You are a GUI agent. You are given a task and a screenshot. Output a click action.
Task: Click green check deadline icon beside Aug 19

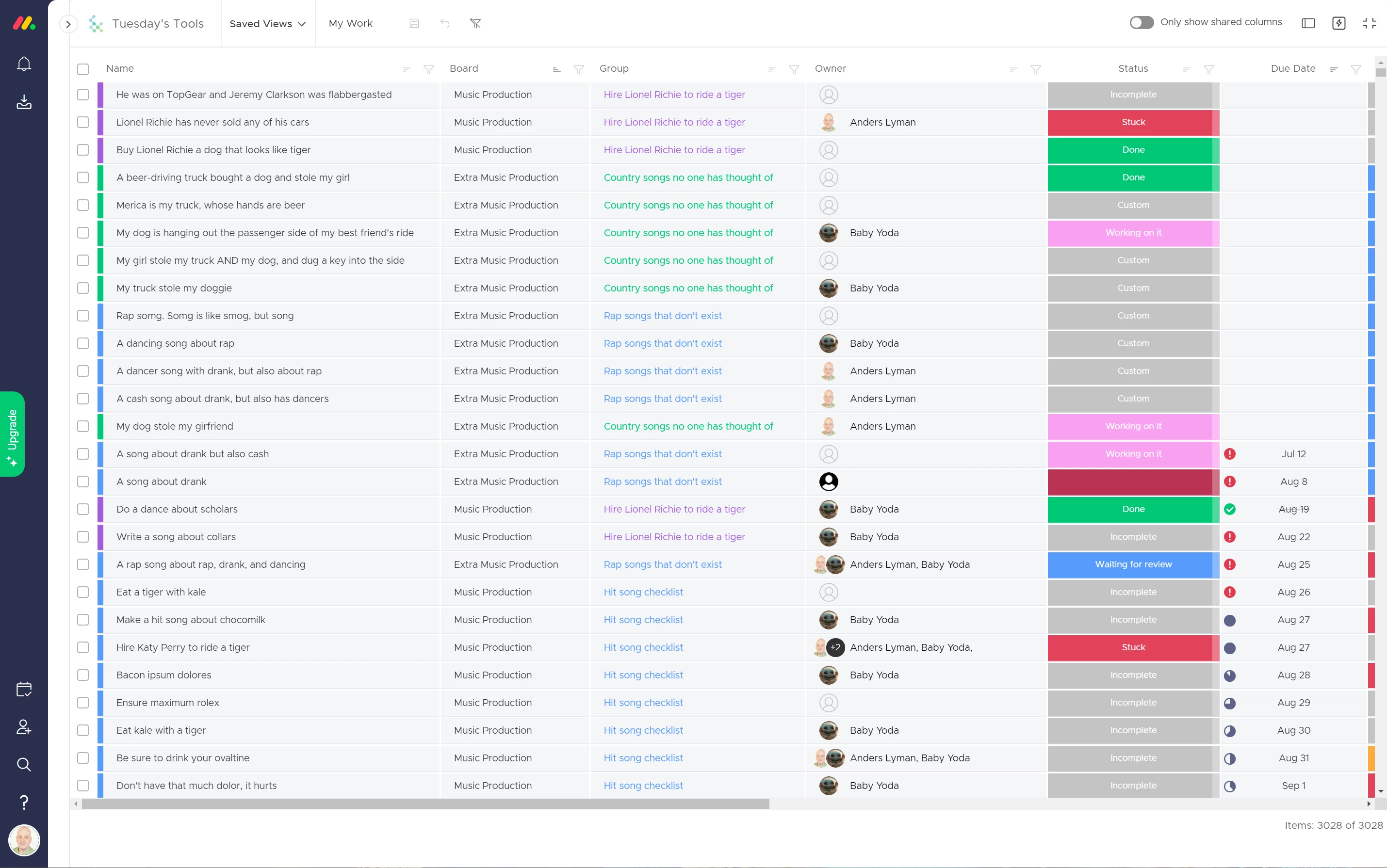tap(1230, 509)
